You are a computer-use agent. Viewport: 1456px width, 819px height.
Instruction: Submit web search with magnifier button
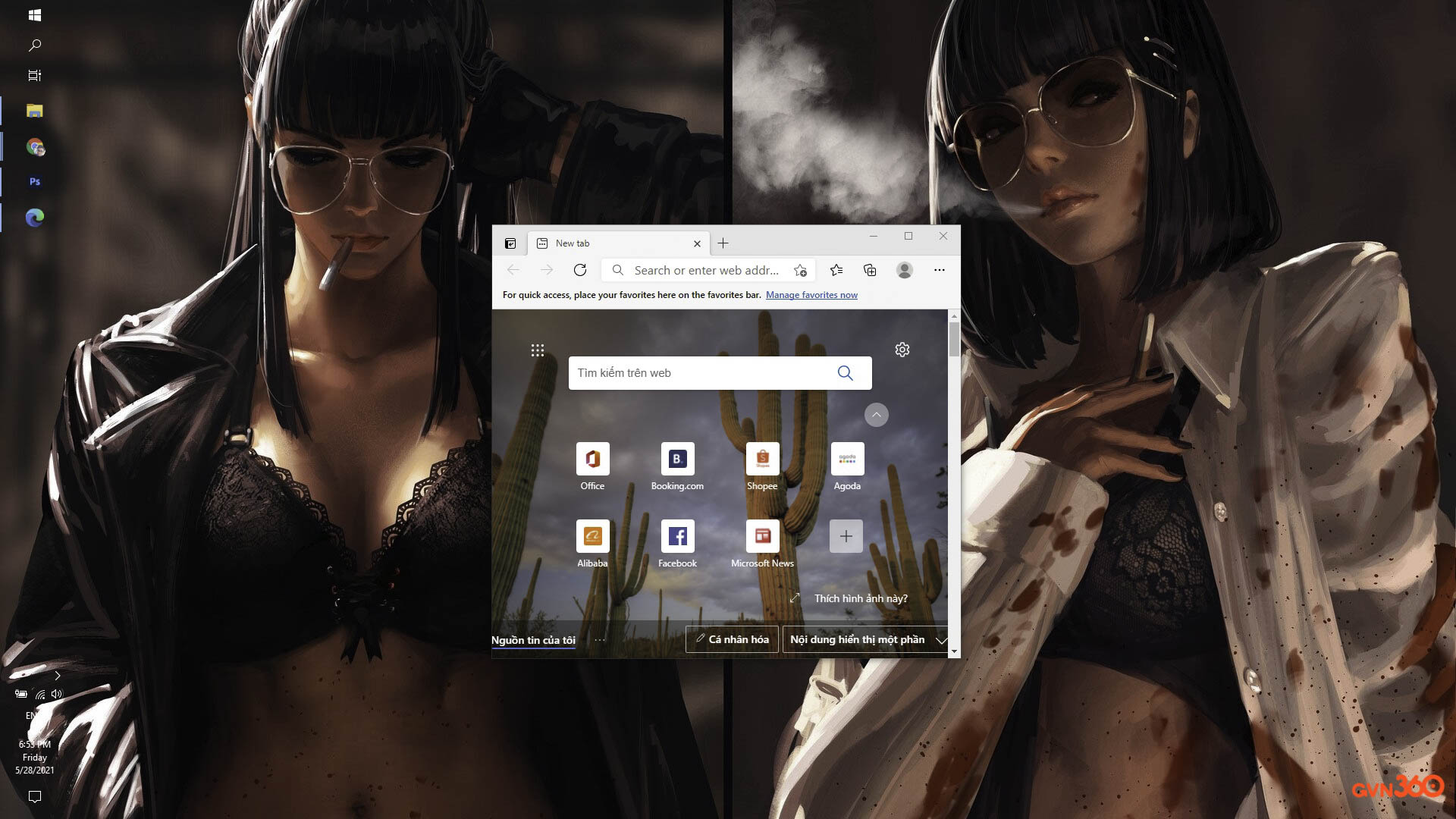[846, 373]
